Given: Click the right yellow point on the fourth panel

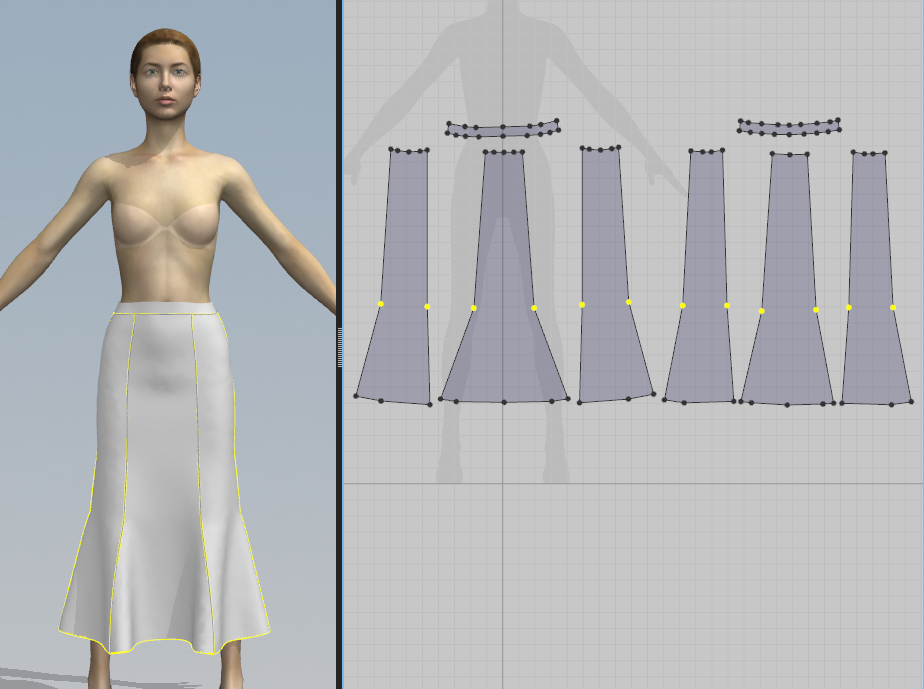Looking at the screenshot, I should click(727, 305).
